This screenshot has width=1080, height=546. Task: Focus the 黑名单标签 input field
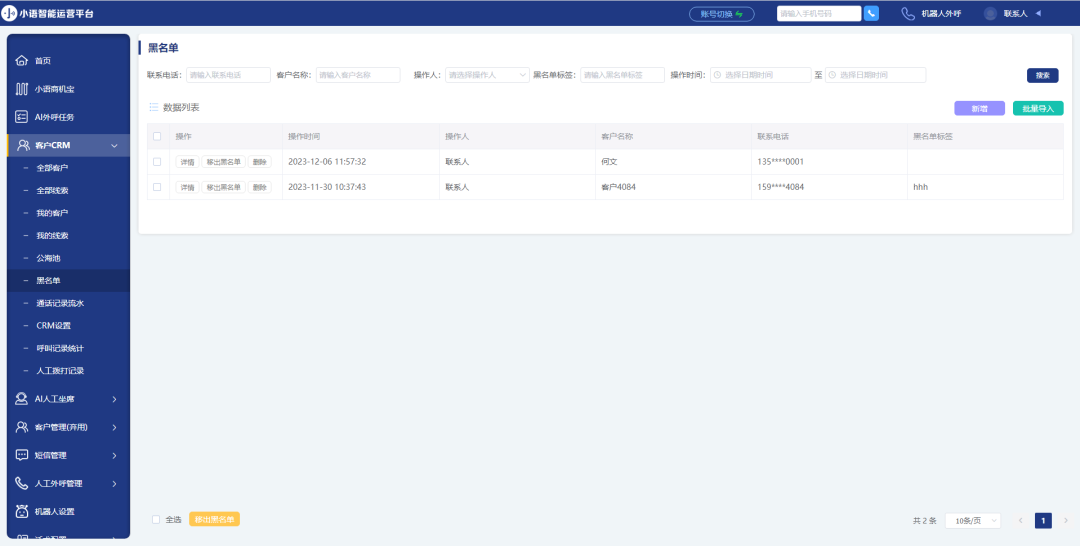[623, 75]
